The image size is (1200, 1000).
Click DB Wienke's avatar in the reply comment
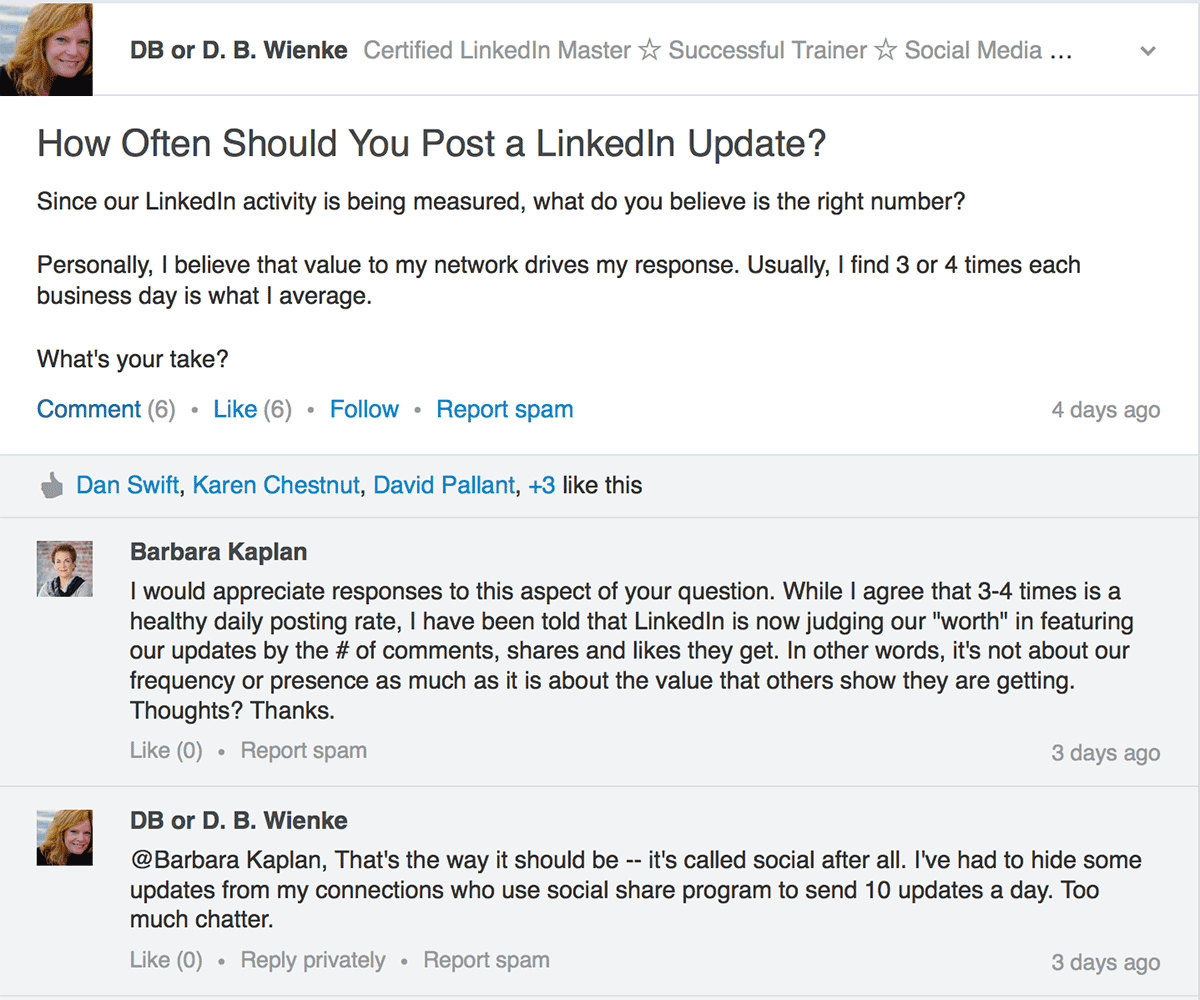(x=65, y=838)
